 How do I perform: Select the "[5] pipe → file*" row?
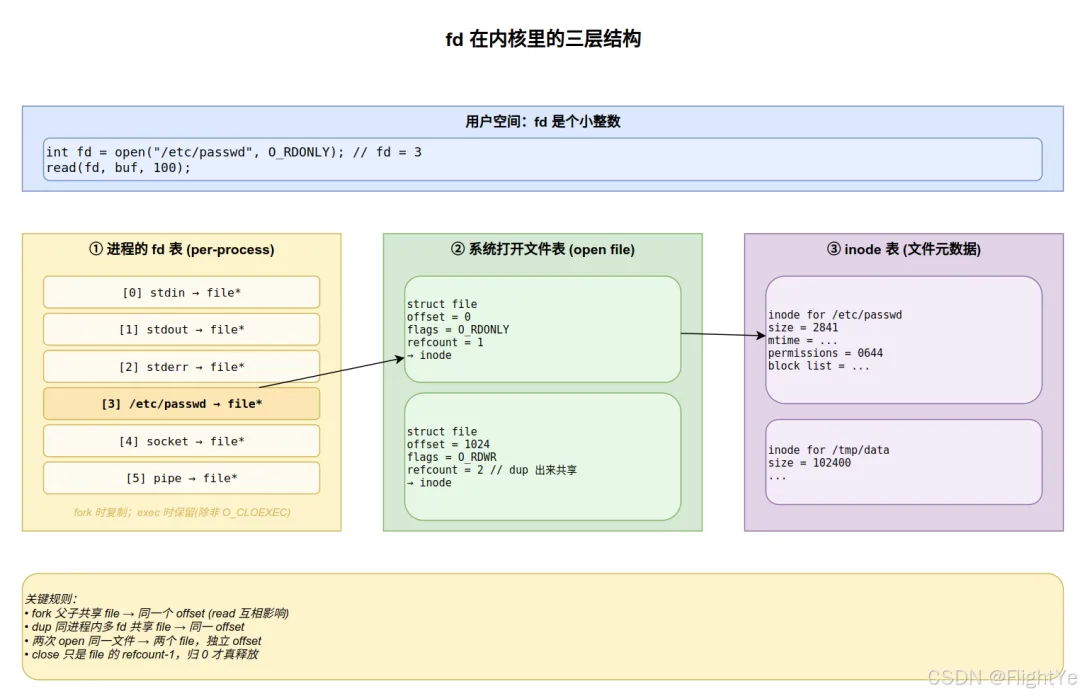coord(182,478)
